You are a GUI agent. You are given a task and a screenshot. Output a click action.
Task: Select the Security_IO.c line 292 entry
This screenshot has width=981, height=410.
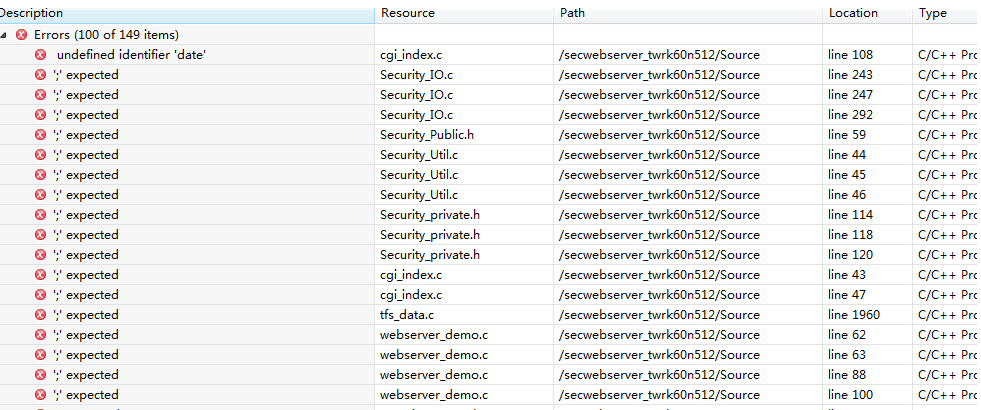pyautogui.click(x=416, y=115)
